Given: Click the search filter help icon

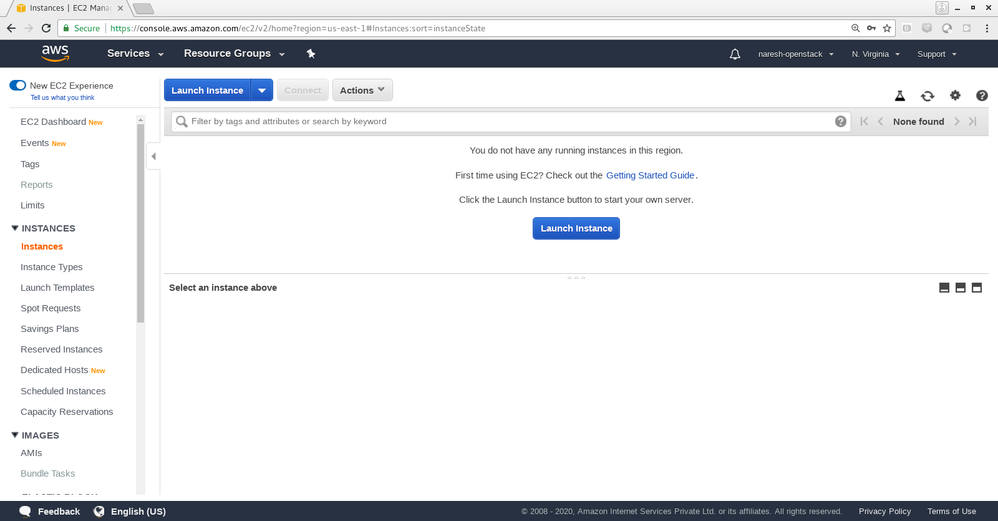Looking at the screenshot, I should click(x=841, y=122).
